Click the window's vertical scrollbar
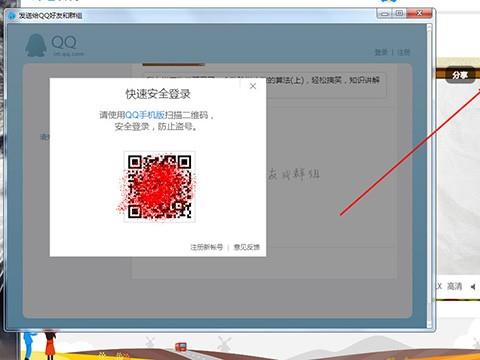Viewport: 480px width, 360px height. [429, 175]
